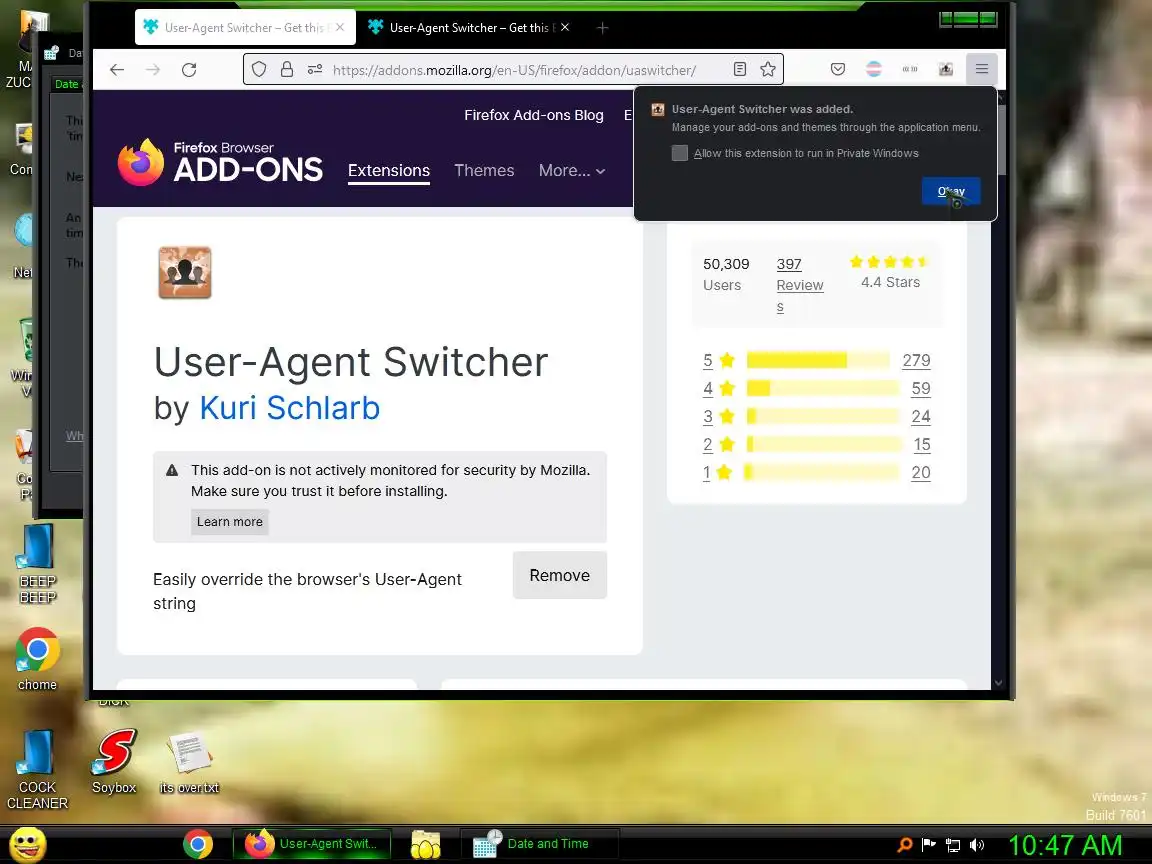Open the Firefox hamburger application menu
The image size is (1152, 864).
click(982, 69)
